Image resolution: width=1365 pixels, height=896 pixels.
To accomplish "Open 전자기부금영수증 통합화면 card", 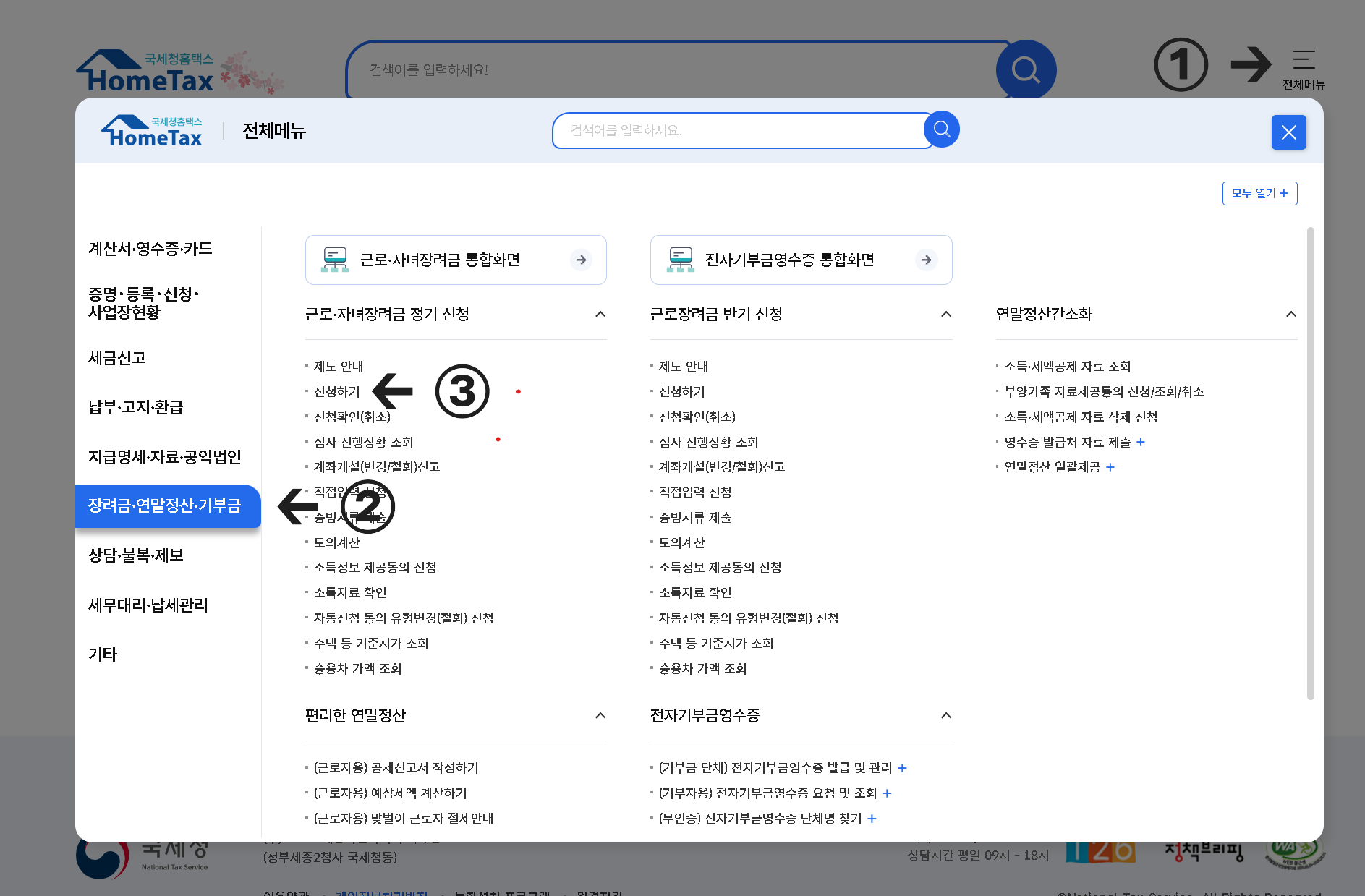I will click(x=801, y=260).
